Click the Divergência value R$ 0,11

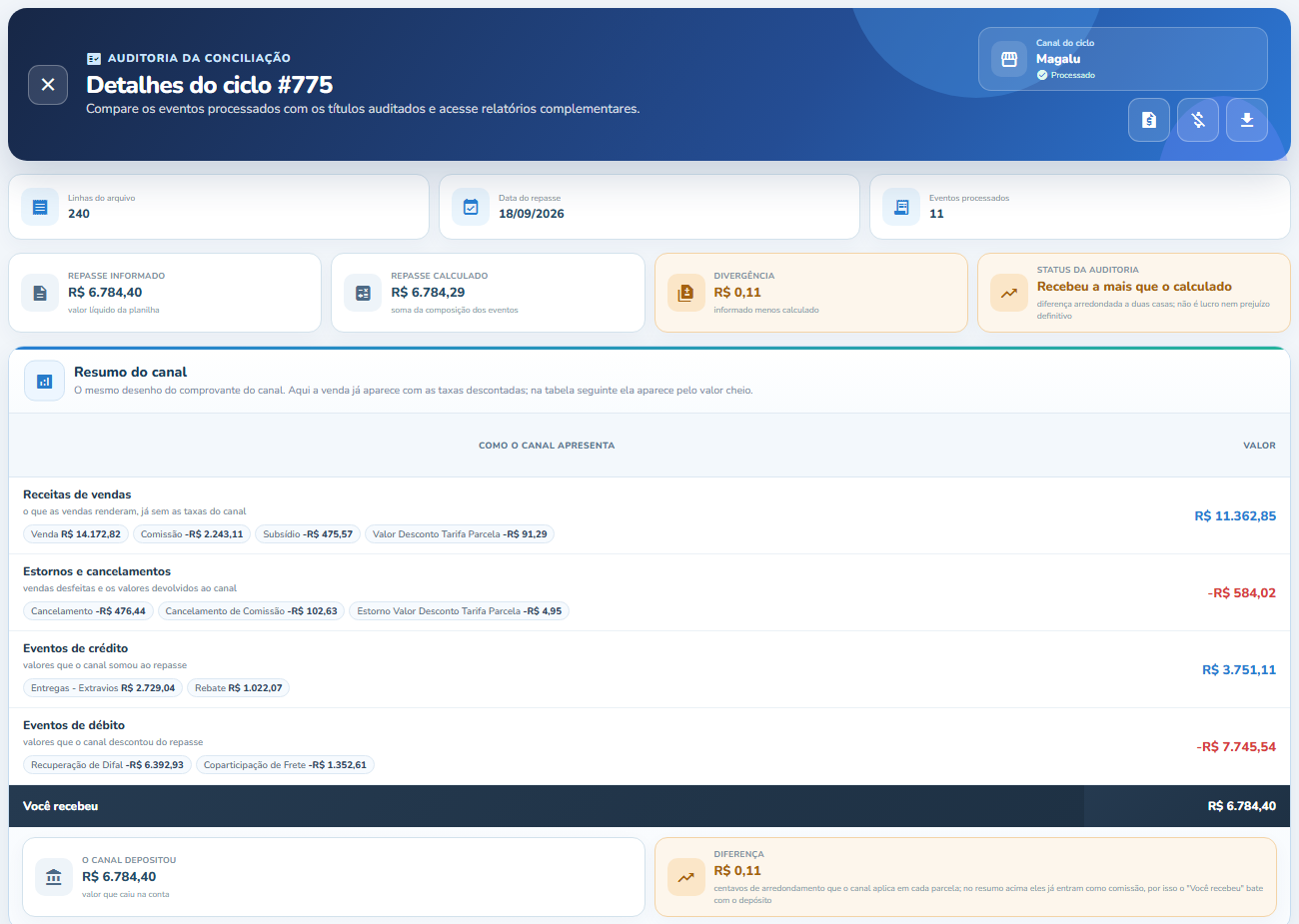(x=737, y=293)
